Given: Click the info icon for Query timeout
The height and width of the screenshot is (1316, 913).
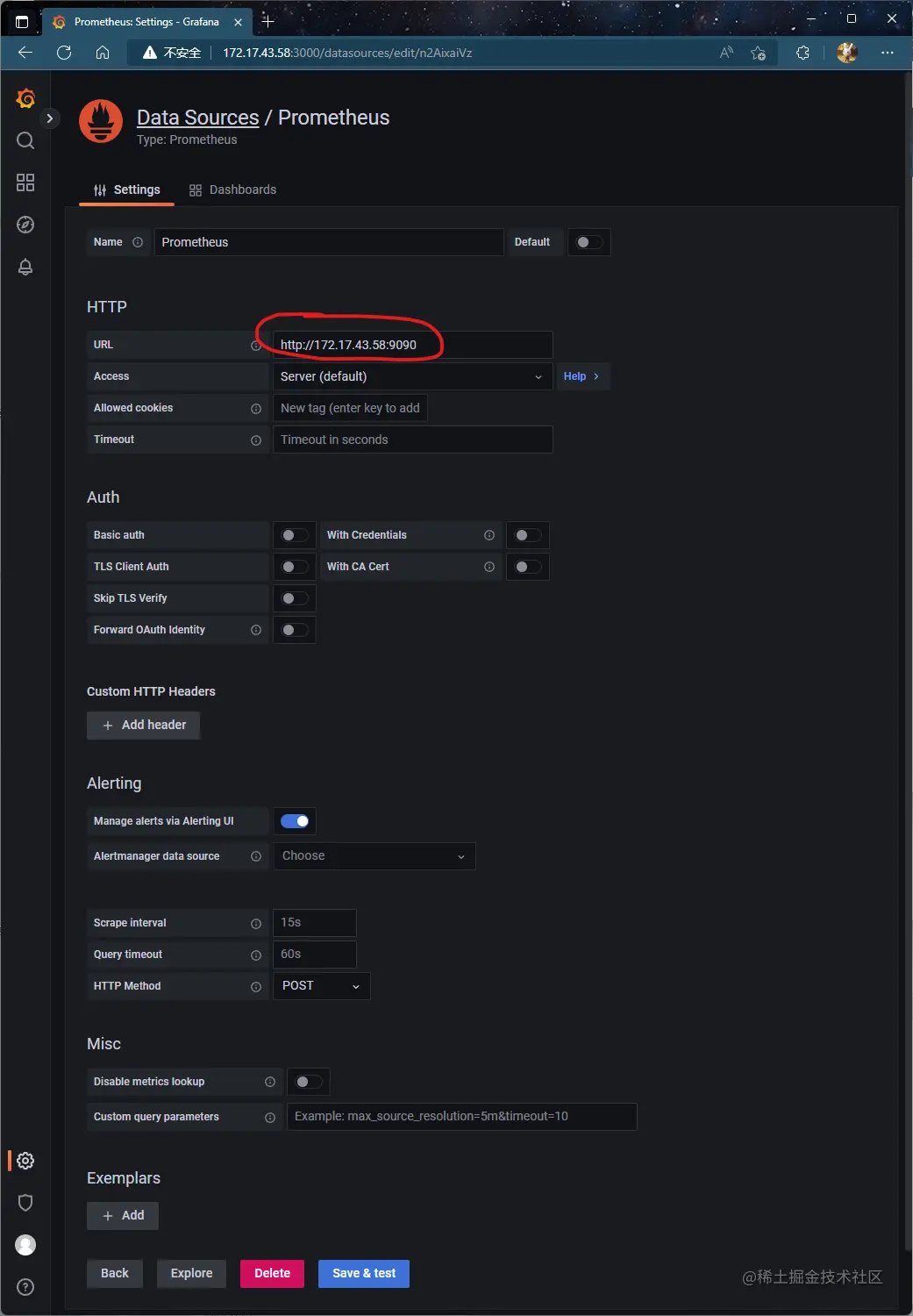Looking at the screenshot, I should [256, 955].
